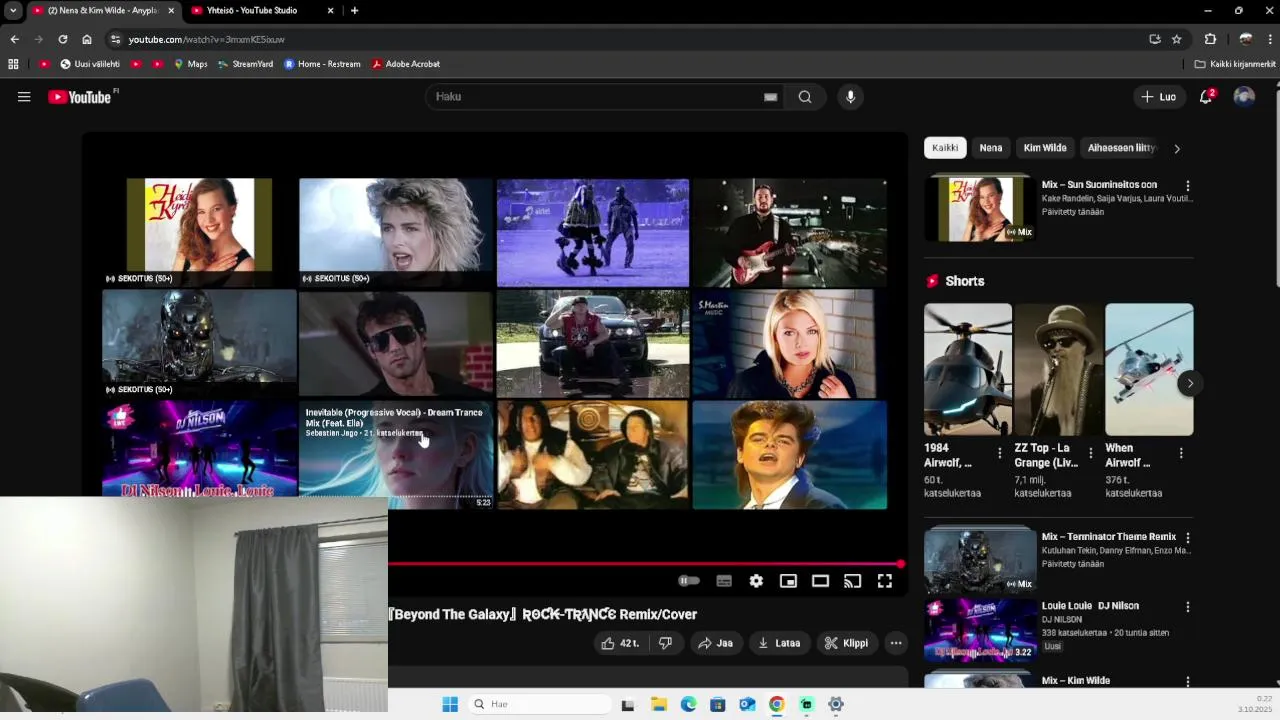This screenshot has width=1280, height=720.
Task: Open options for ZZ Top La Grange short
Action: tap(1090, 453)
